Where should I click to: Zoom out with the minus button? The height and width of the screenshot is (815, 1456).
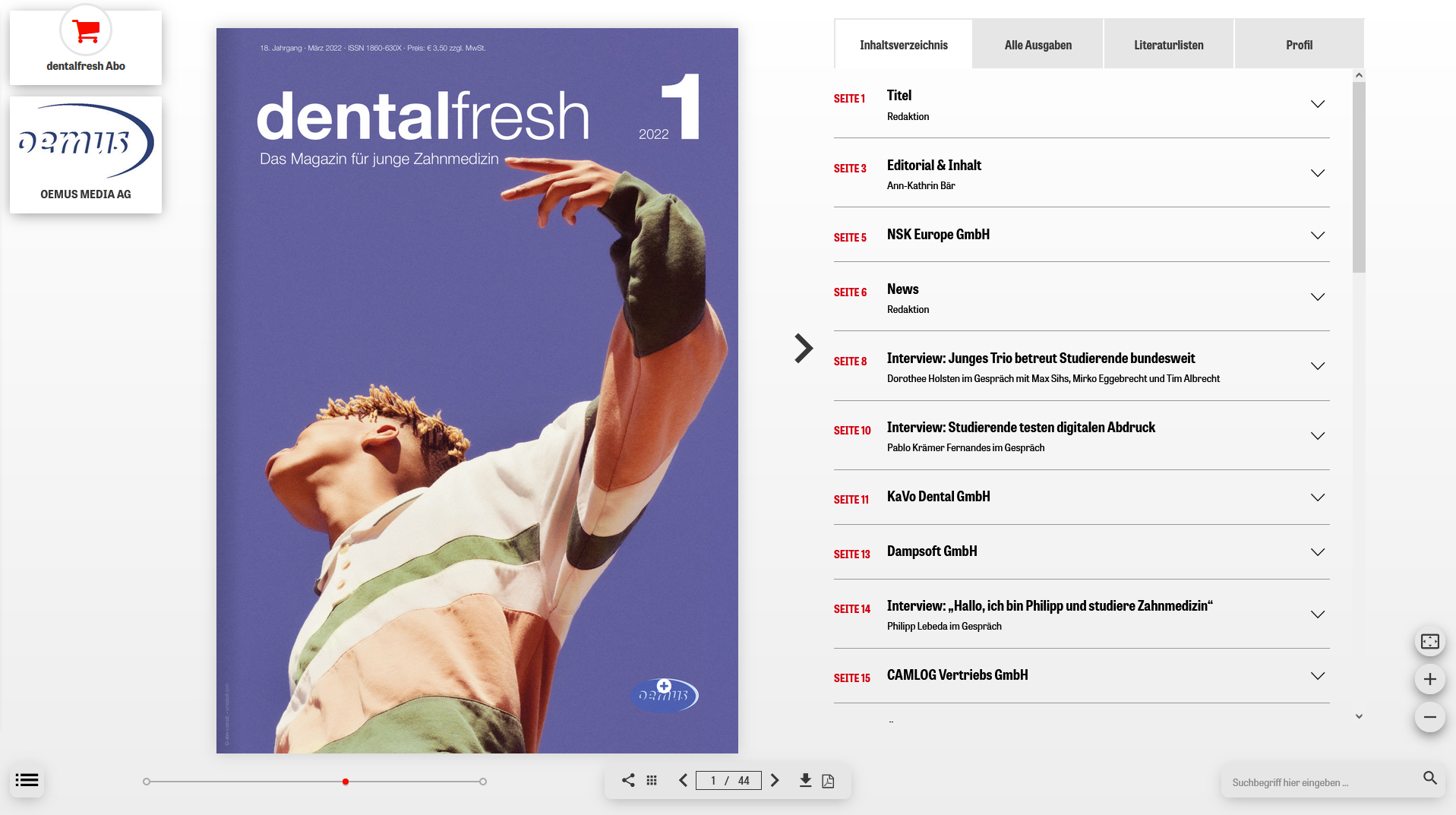point(1429,717)
